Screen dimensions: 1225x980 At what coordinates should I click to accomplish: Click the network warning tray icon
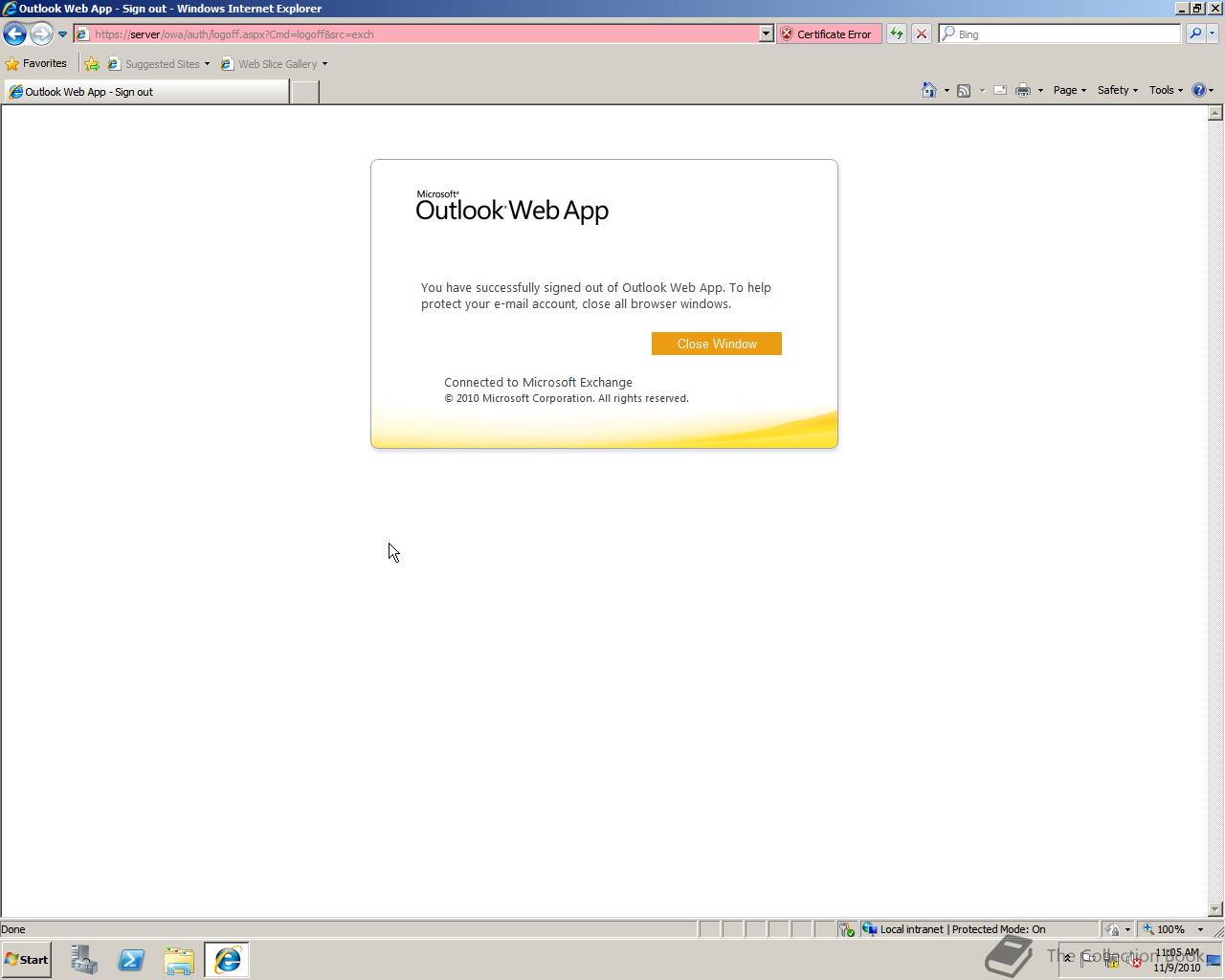pyautogui.click(x=1112, y=961)
